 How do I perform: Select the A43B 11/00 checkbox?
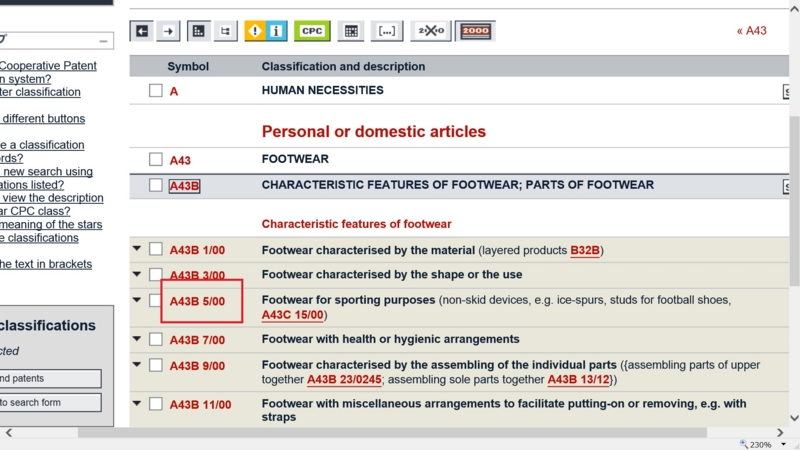[x=156, y=404]
